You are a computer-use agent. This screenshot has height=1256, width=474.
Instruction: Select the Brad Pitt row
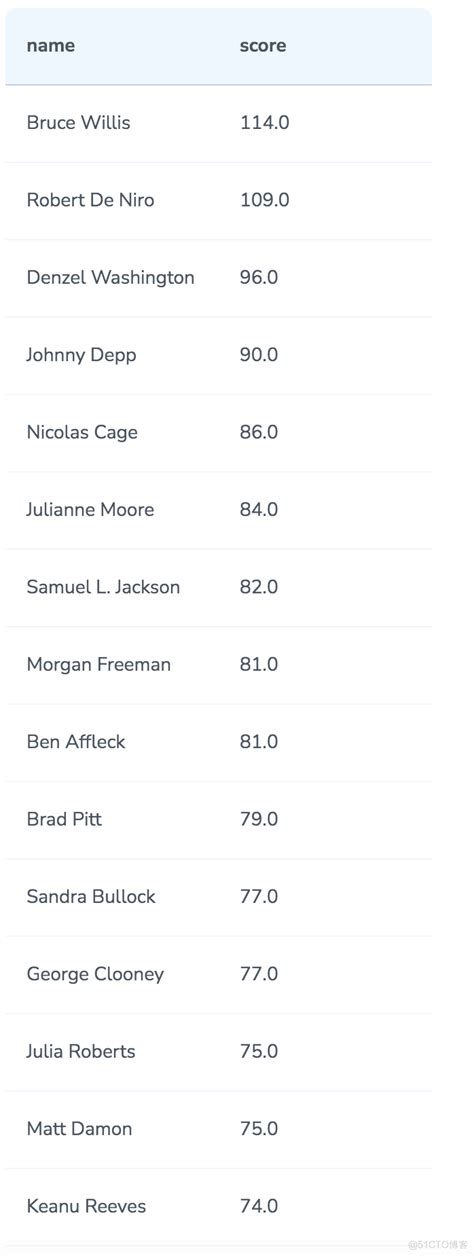[218, 820]
